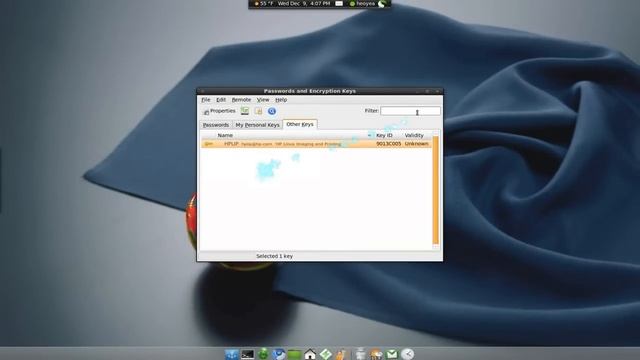Click the Unknown validity value

click(x=416, y=144)
